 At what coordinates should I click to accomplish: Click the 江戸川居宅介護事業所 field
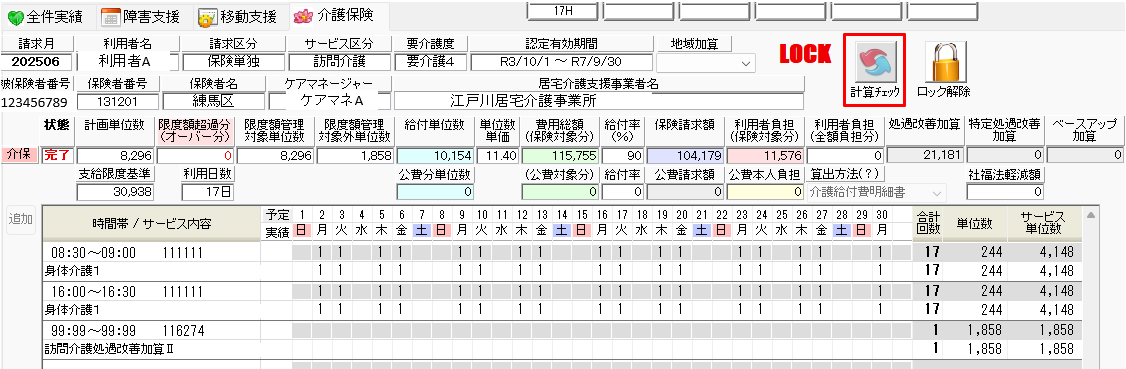pos(597,101)
